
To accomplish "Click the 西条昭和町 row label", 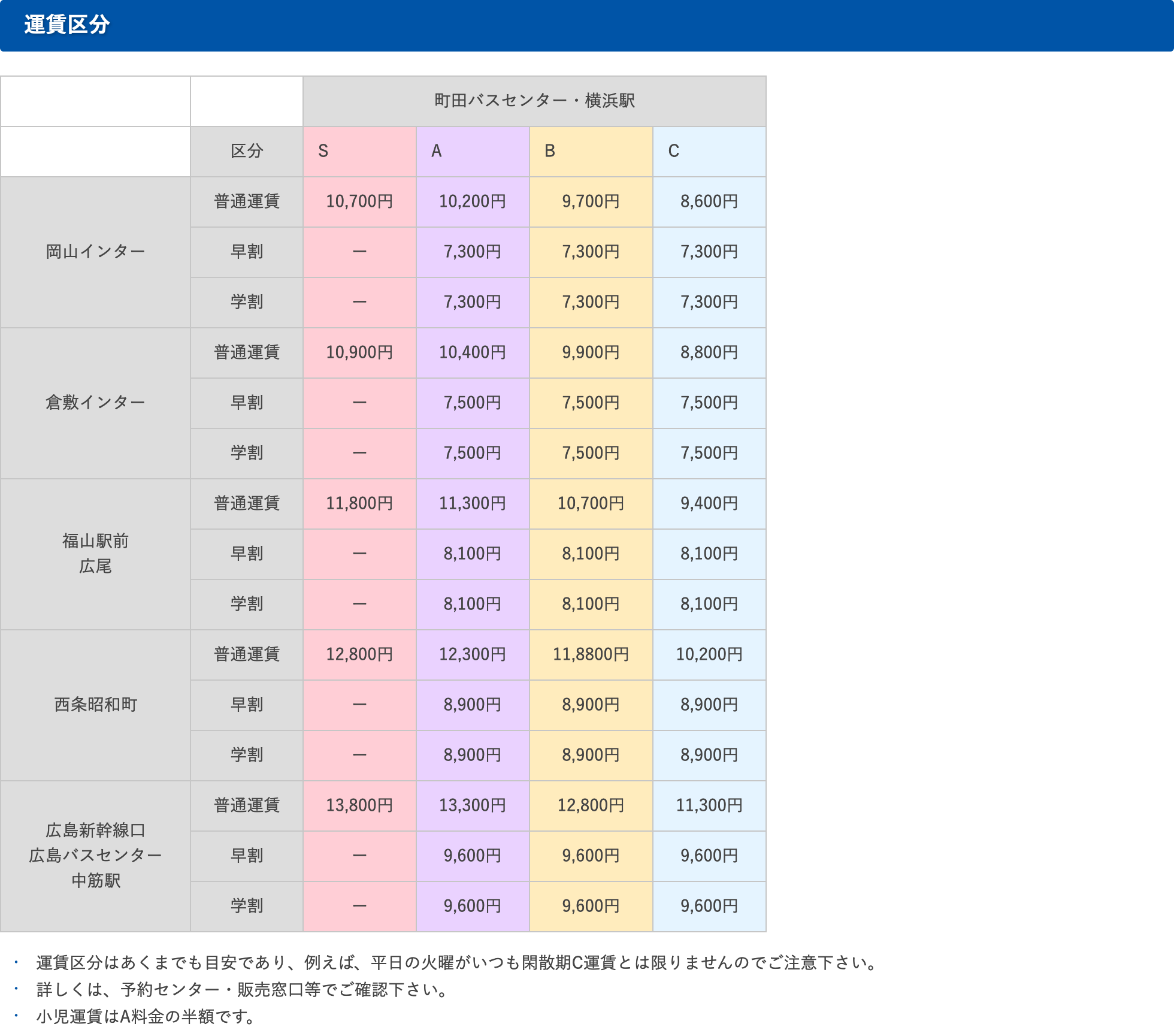I will [95, 705].
